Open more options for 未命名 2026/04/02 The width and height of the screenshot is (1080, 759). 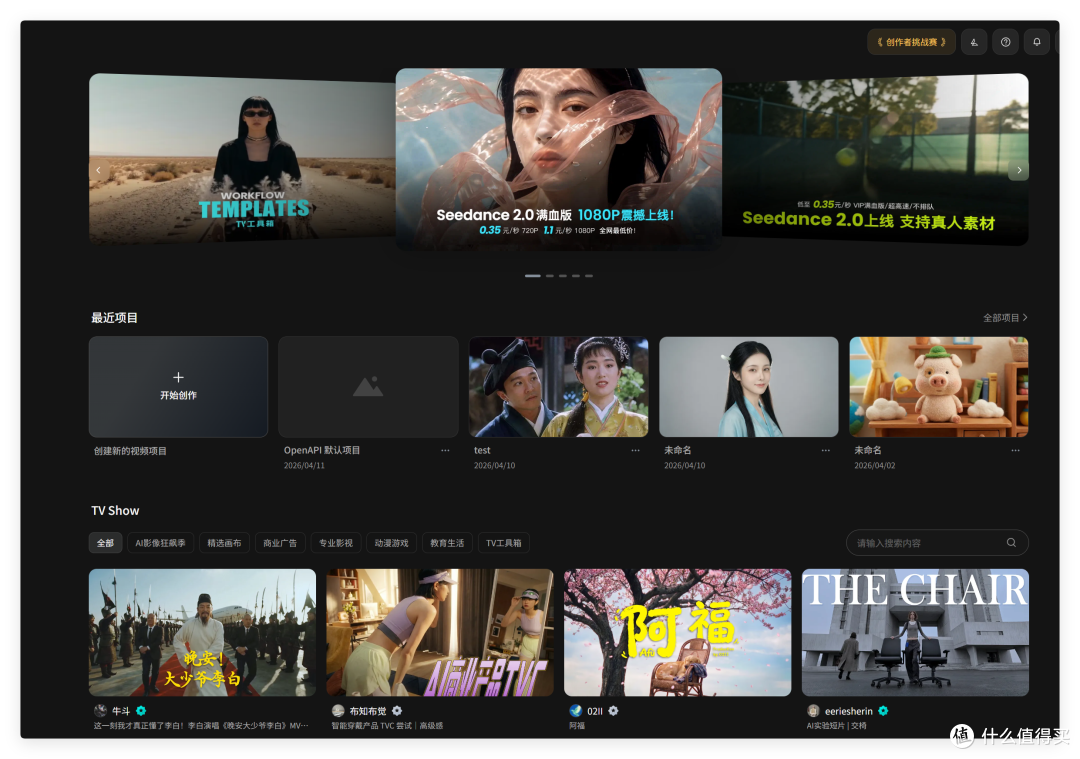tap(1015, 450)
